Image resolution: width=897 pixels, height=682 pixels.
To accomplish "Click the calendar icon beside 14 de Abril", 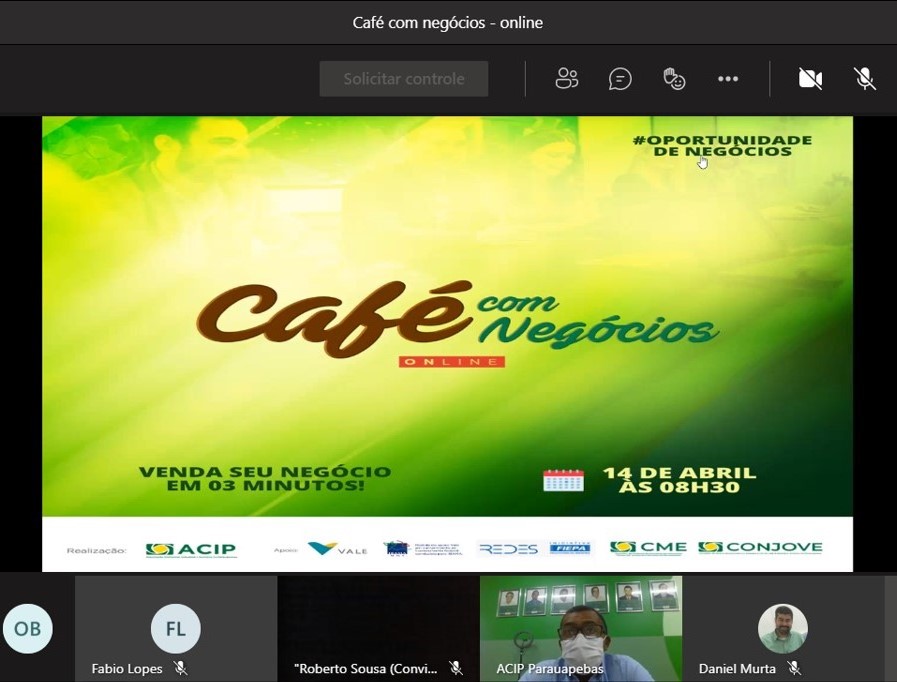I will tap(563, 479).
